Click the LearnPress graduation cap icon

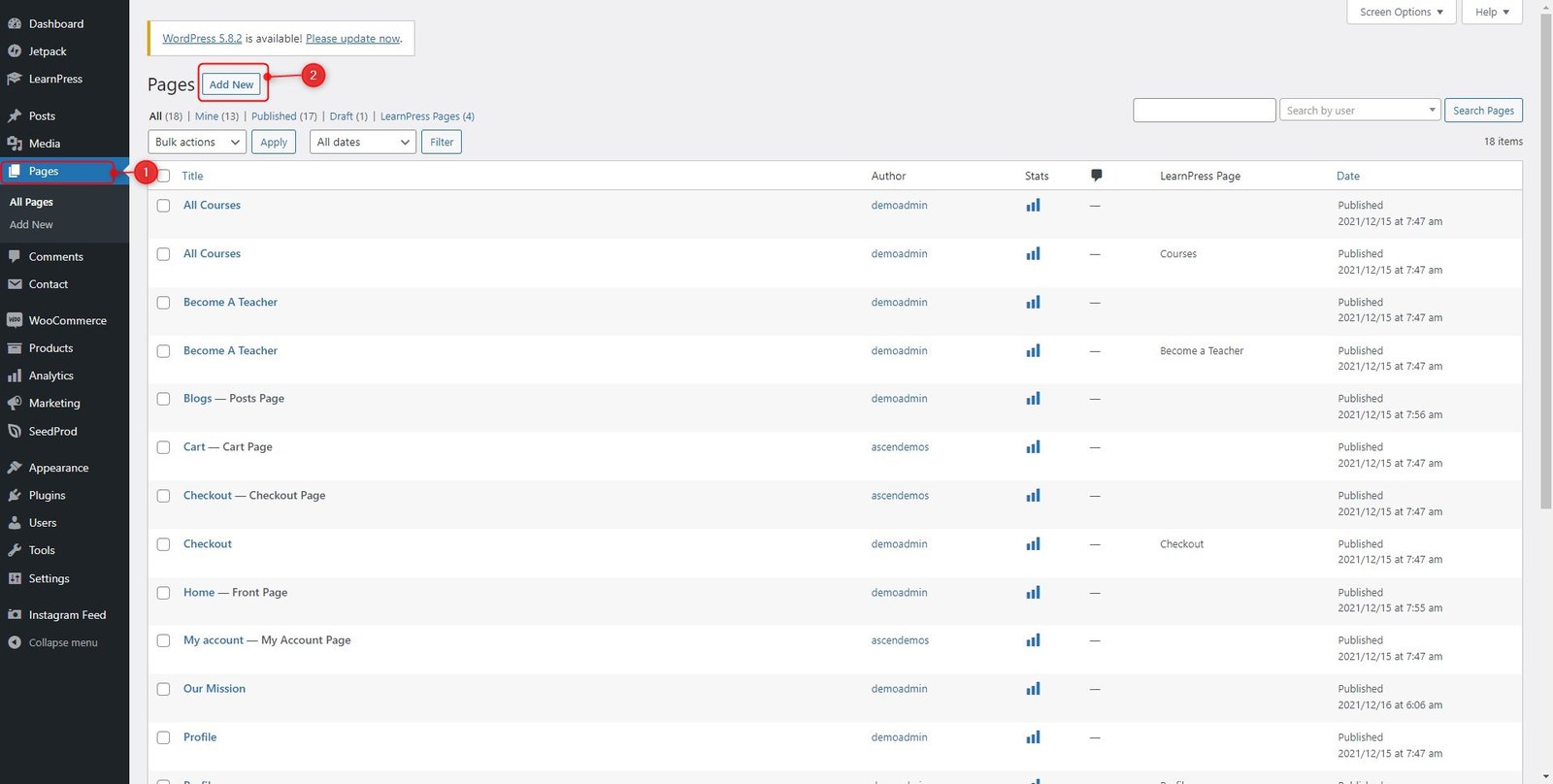coord(15,79)
